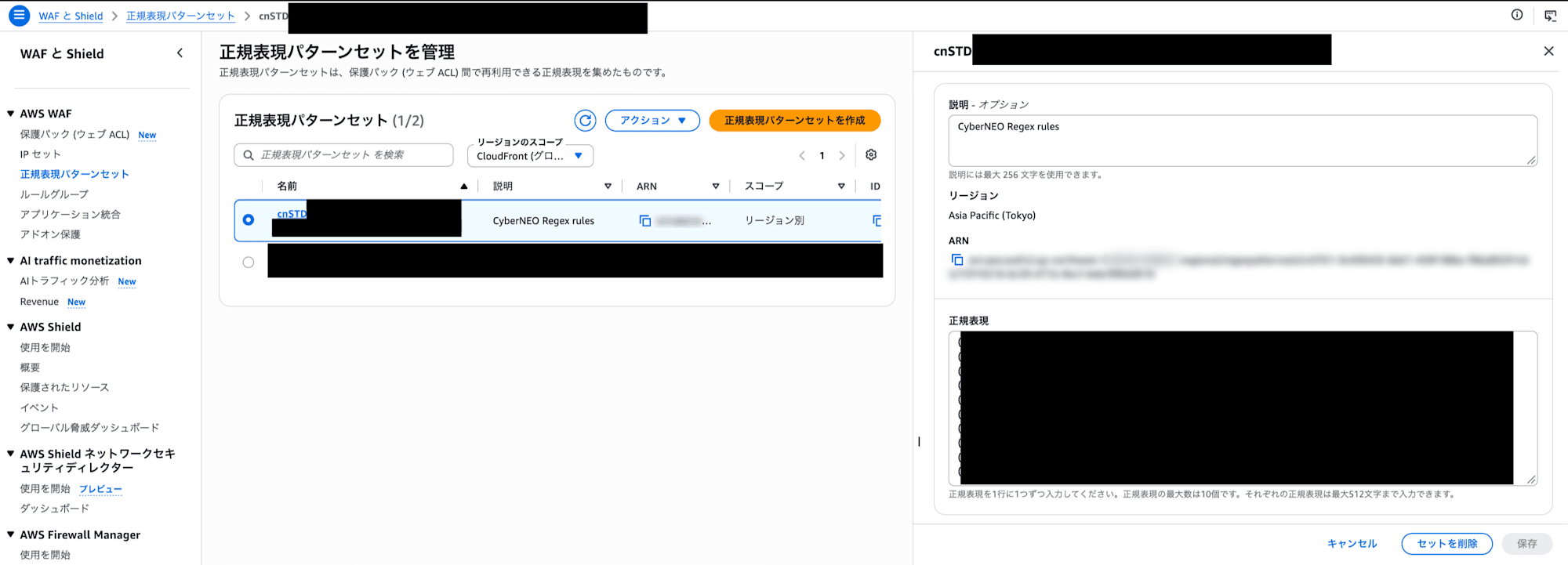Go to previous page of pattern sets

point(802,156)
